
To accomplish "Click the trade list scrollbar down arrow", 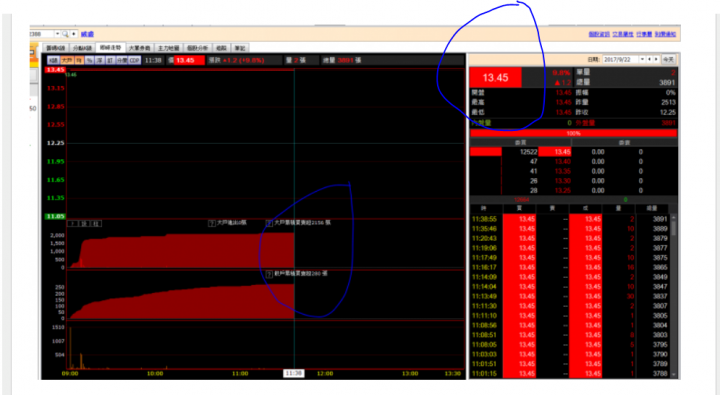I will pos(674,374).
